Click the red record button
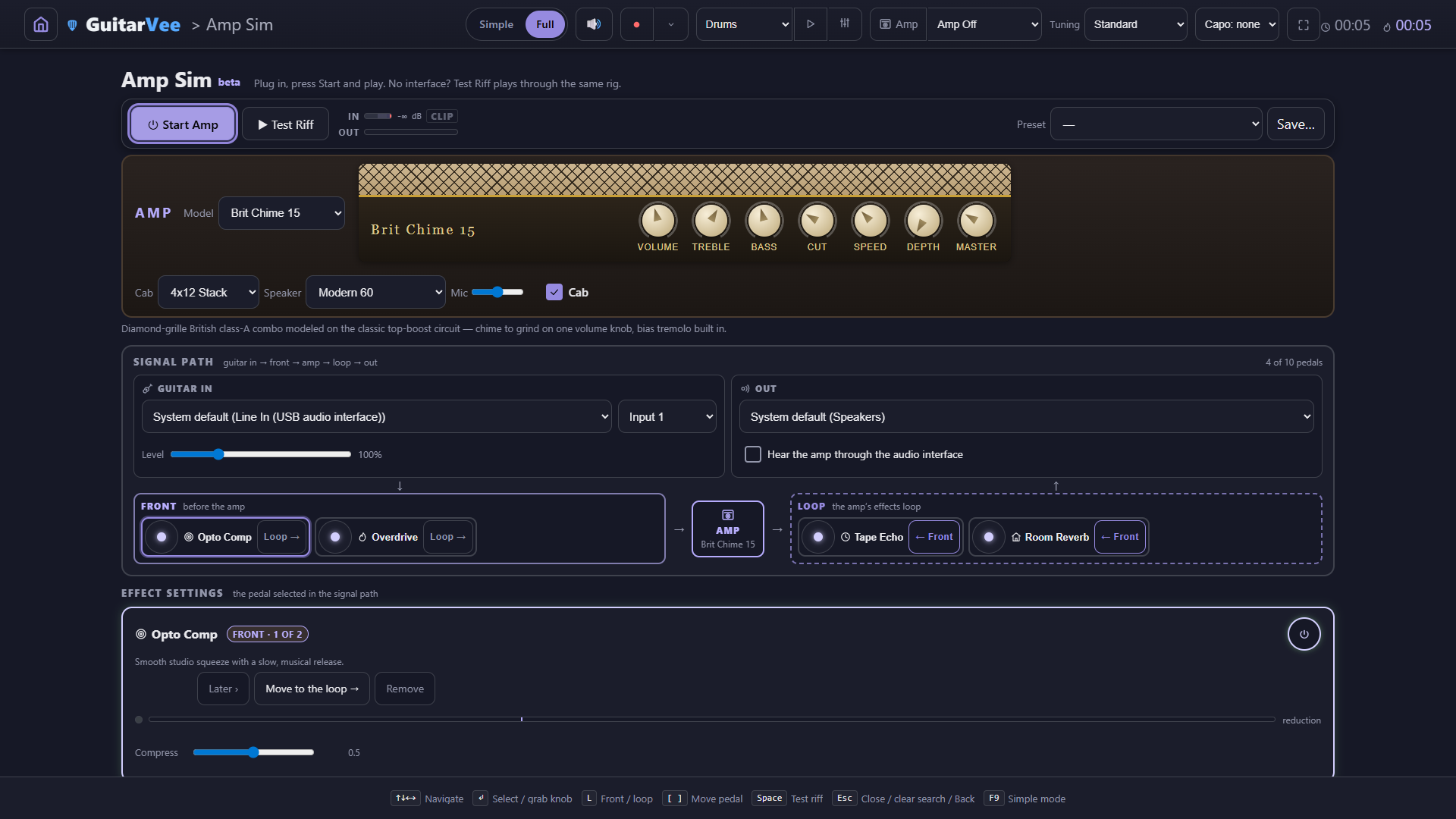 point(636,24)
